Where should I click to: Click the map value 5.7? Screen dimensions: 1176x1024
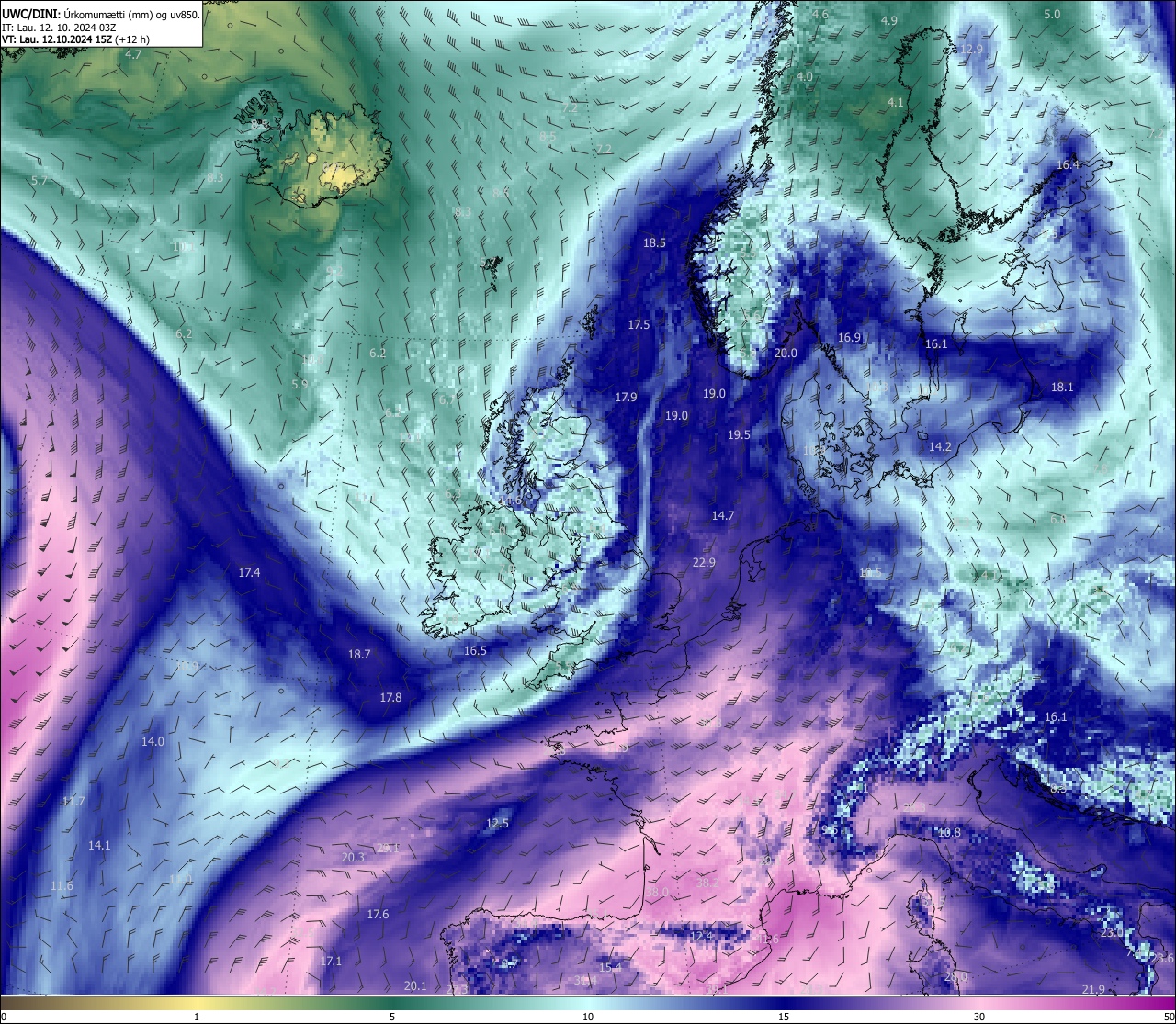[x=40, y=181]
